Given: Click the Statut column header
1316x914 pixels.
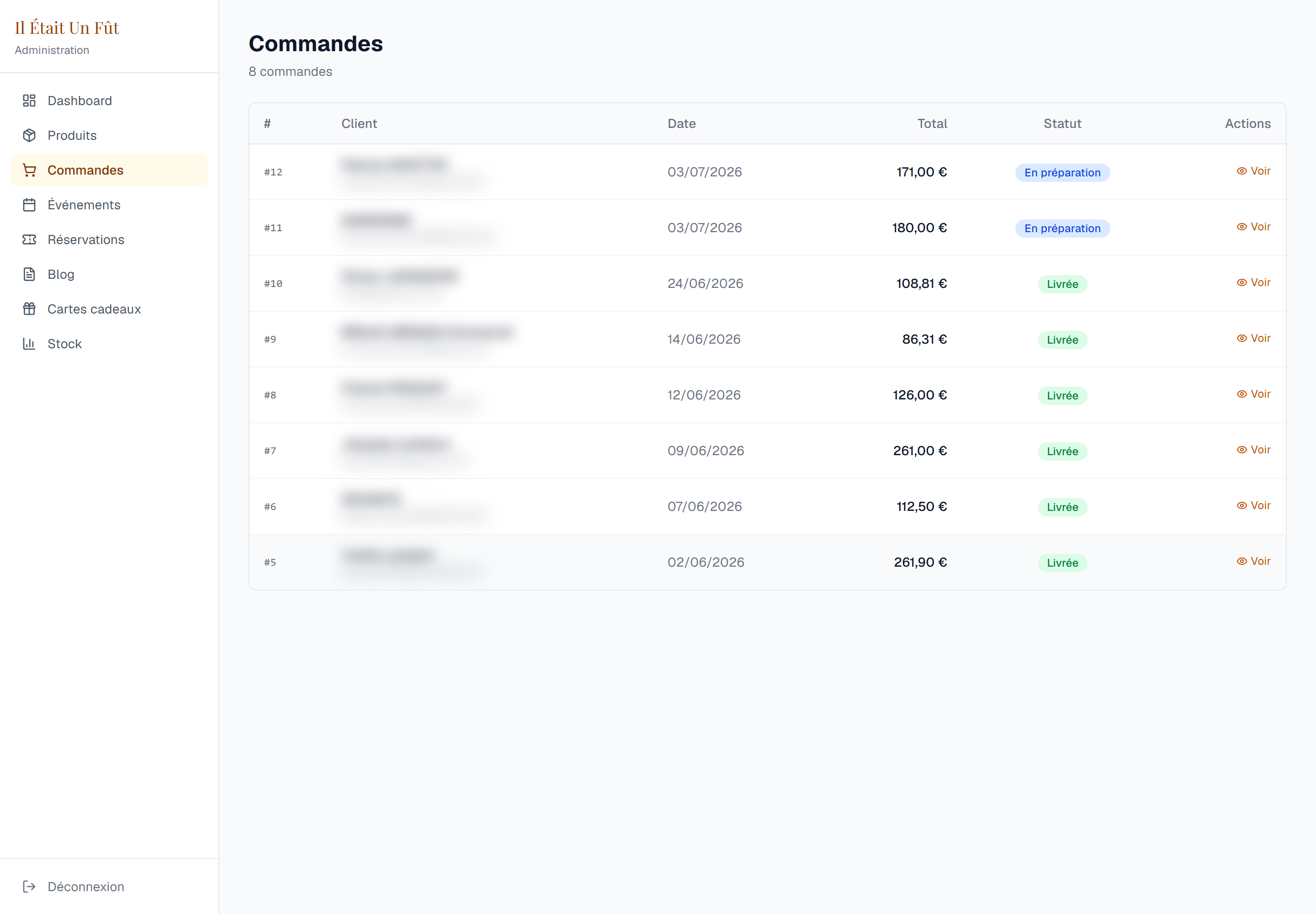Looking at the screenshot, I should pyautogui.click(x=1062, y=124).
